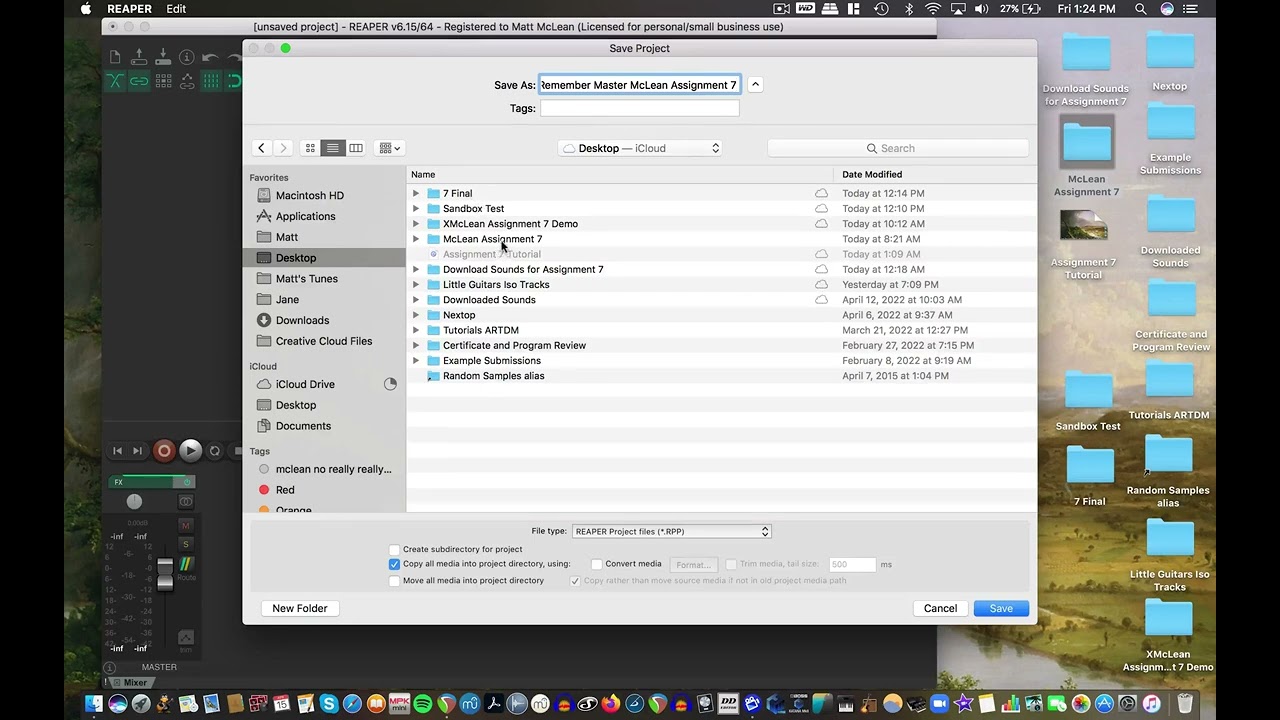Click the Save button
The height and width of the screenshot is (720, 1280).
click(1001, 608)
